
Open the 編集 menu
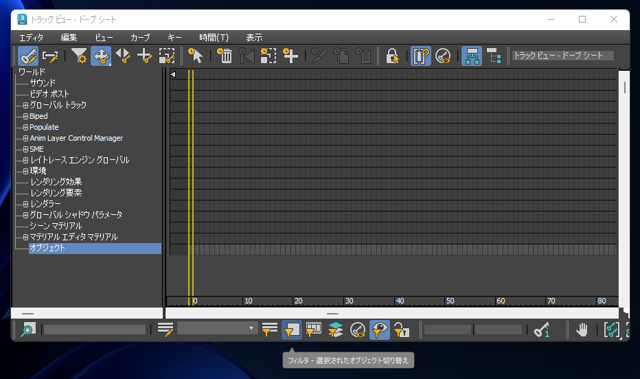[x=69, y=38]
